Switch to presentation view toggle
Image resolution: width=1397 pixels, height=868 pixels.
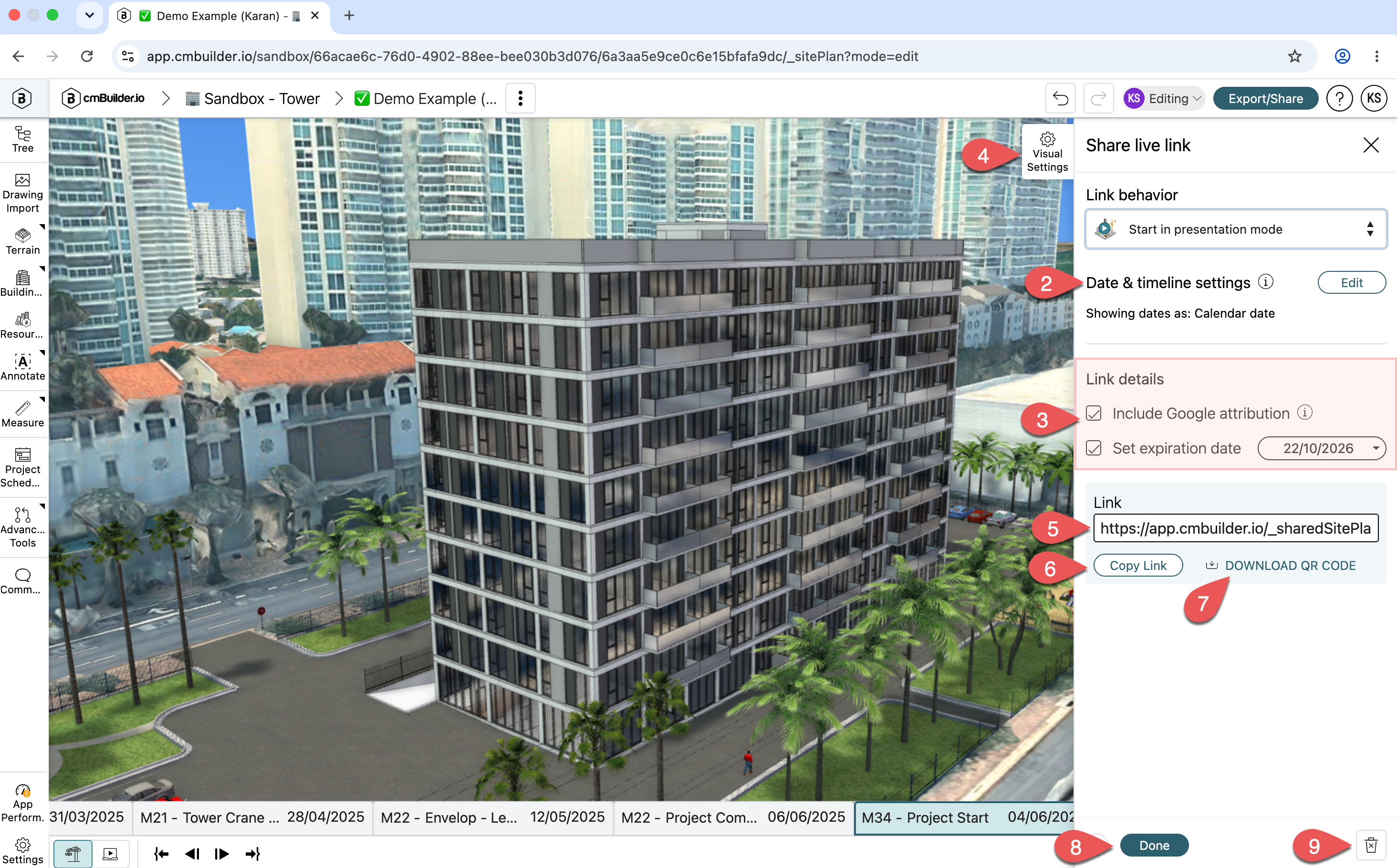point(110,854)
